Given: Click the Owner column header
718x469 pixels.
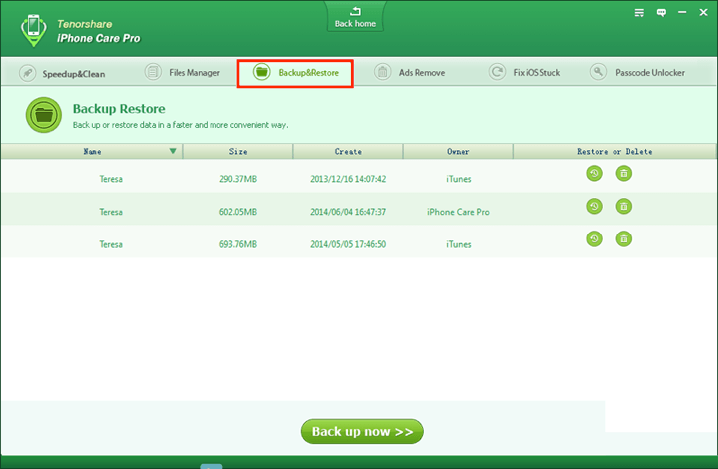Looking at the screenshot, I should 458,152.
